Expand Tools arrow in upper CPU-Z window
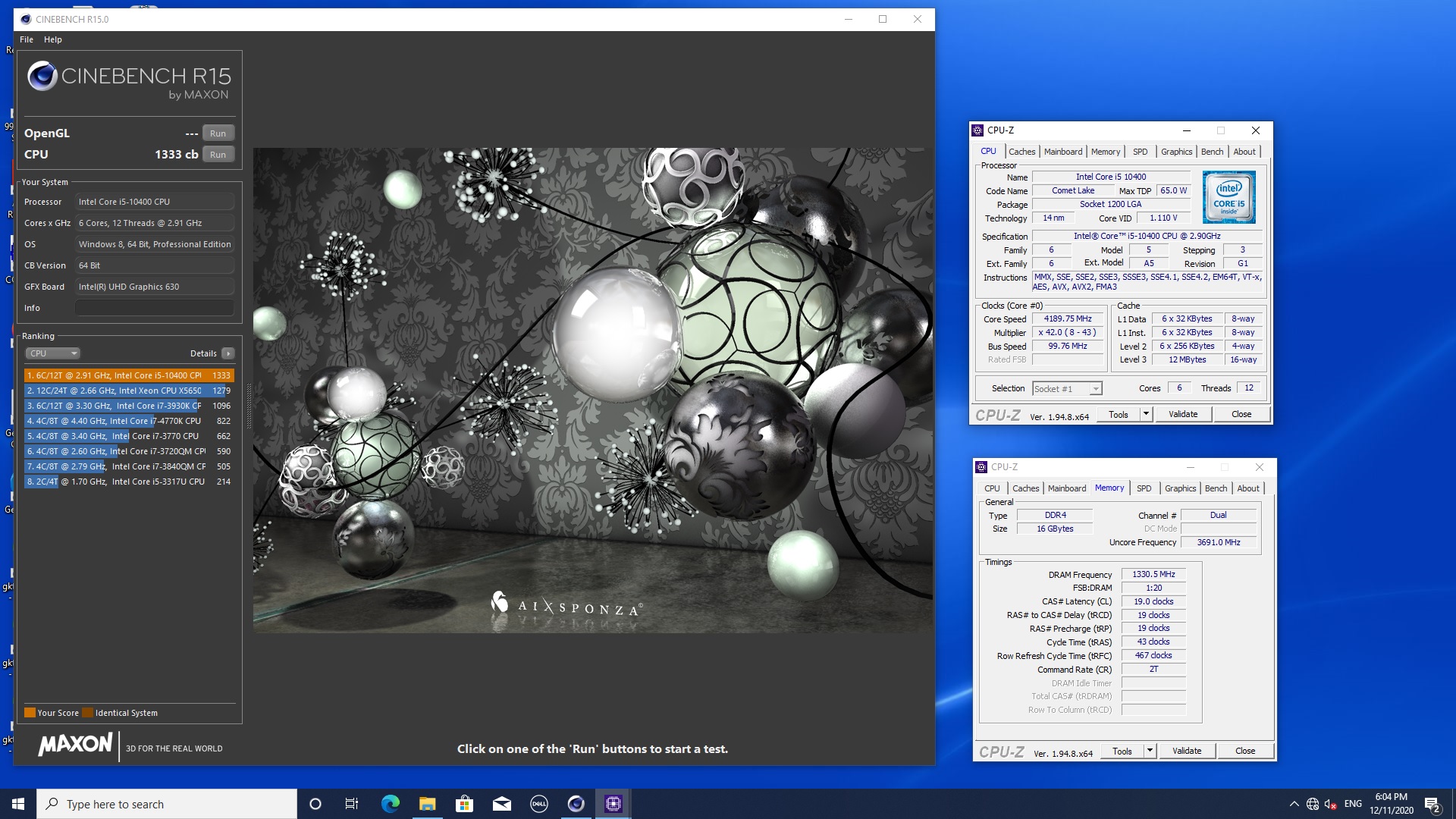This screenshot has width=1456, height=819. click(x=1146, y=415)
